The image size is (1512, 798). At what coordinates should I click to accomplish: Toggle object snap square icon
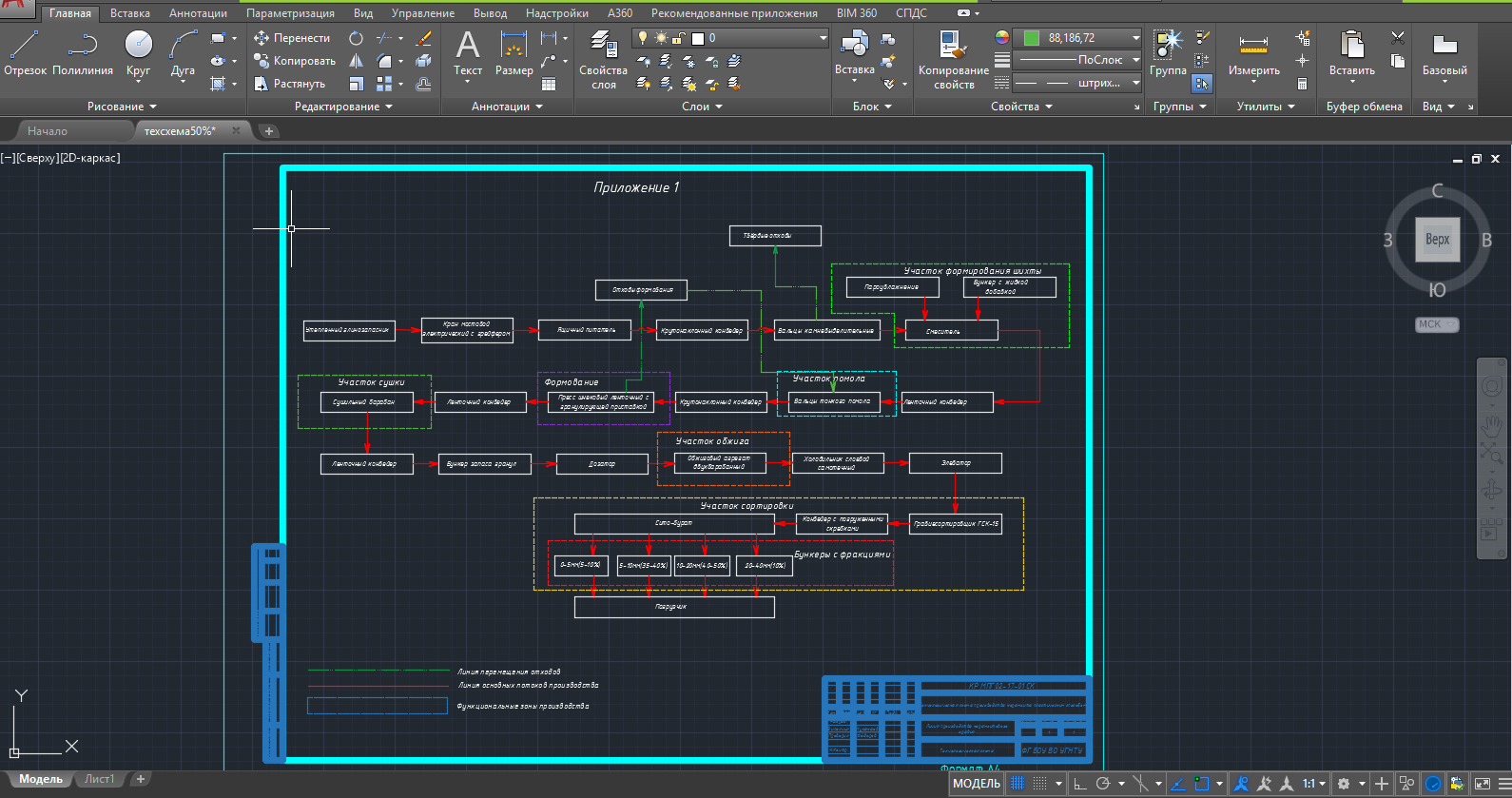click(1201, 784)
